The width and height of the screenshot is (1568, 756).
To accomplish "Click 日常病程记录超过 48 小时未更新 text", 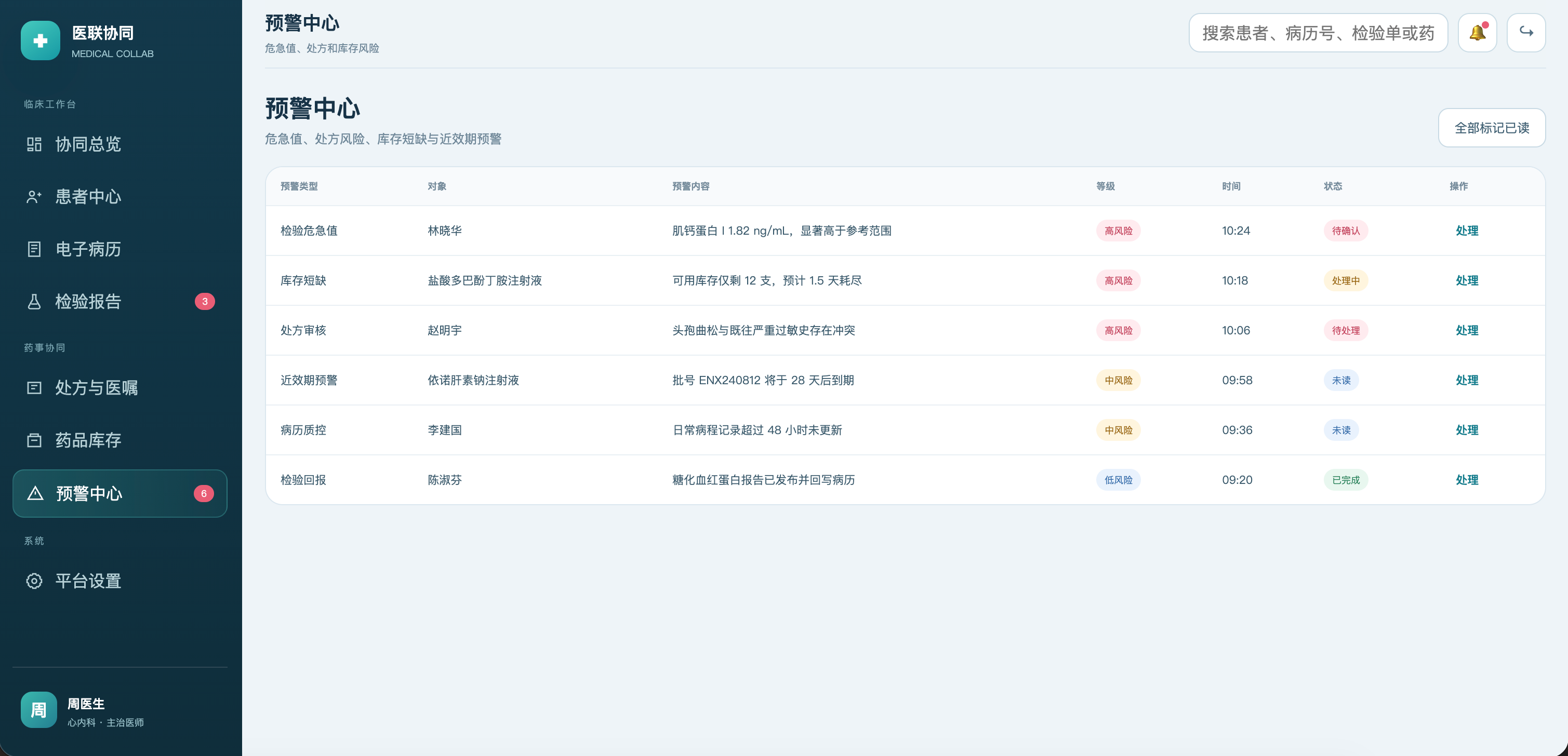I will click(x=756, y=430).
